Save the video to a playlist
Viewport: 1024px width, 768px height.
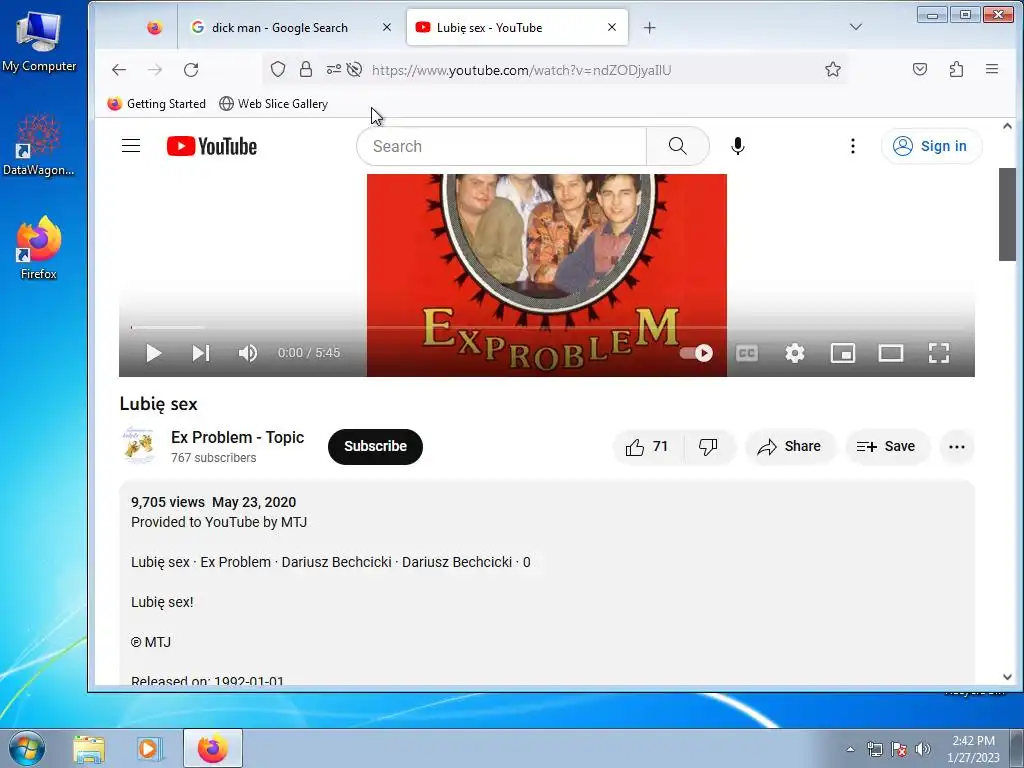tap(886, 447)
